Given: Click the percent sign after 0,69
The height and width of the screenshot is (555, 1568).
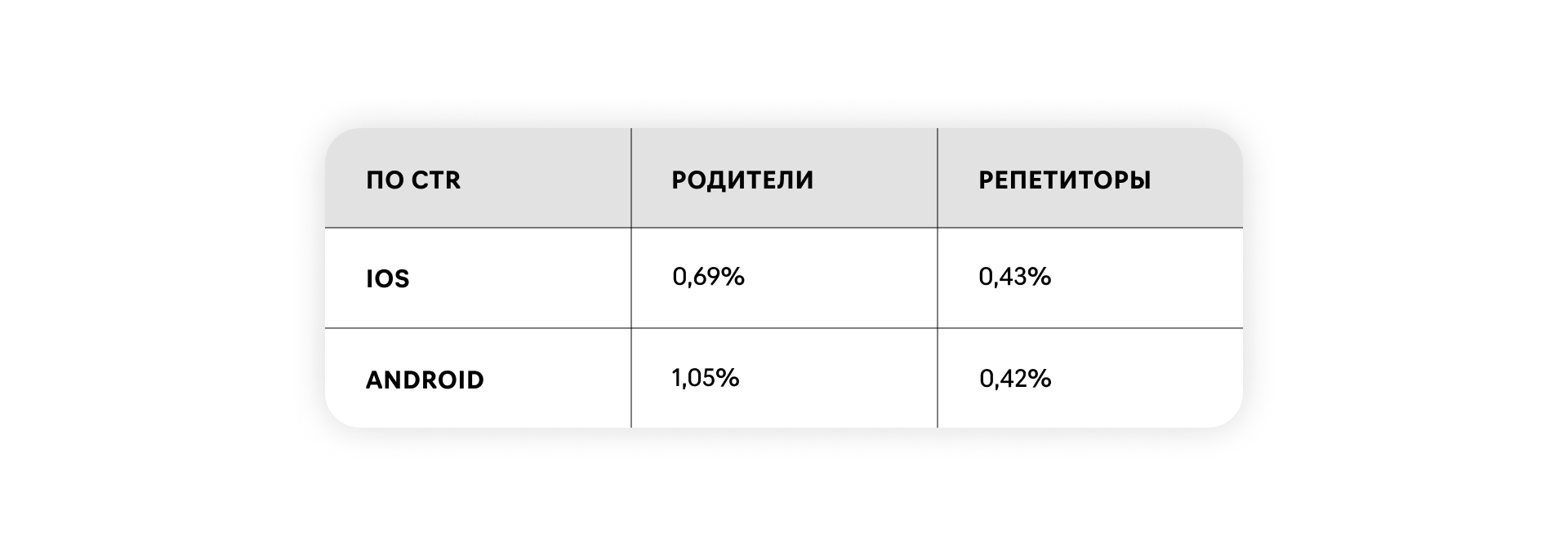Looking at the screenshot, I should click(x=734, y=277).
